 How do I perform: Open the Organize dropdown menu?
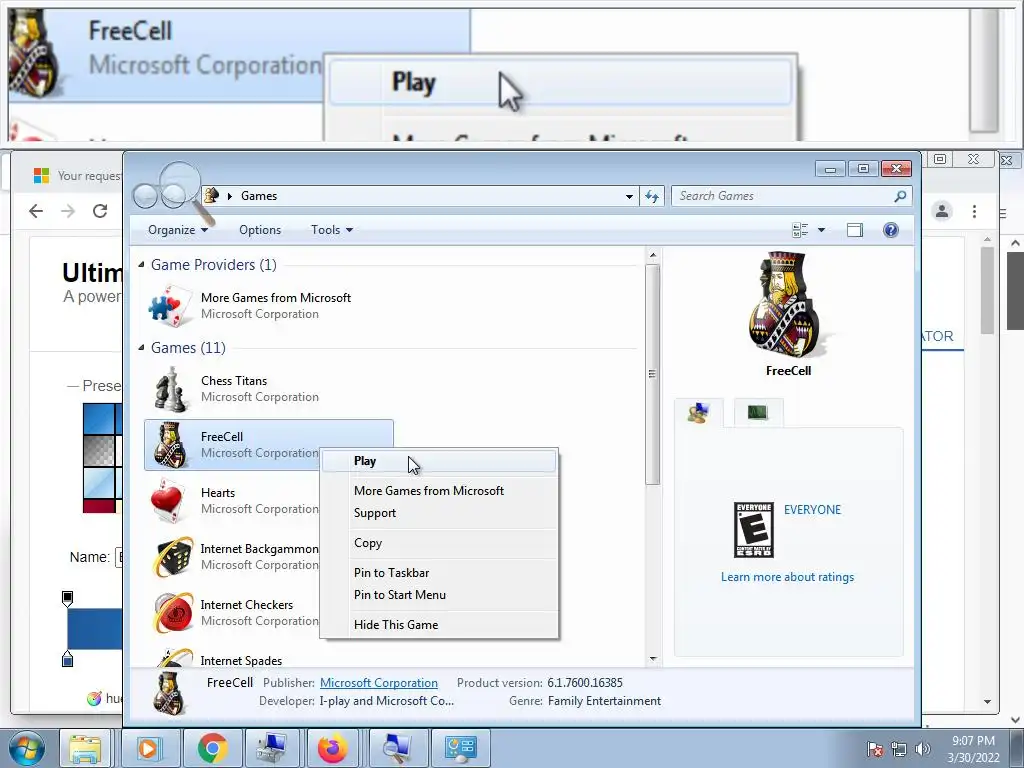[178, 230]
